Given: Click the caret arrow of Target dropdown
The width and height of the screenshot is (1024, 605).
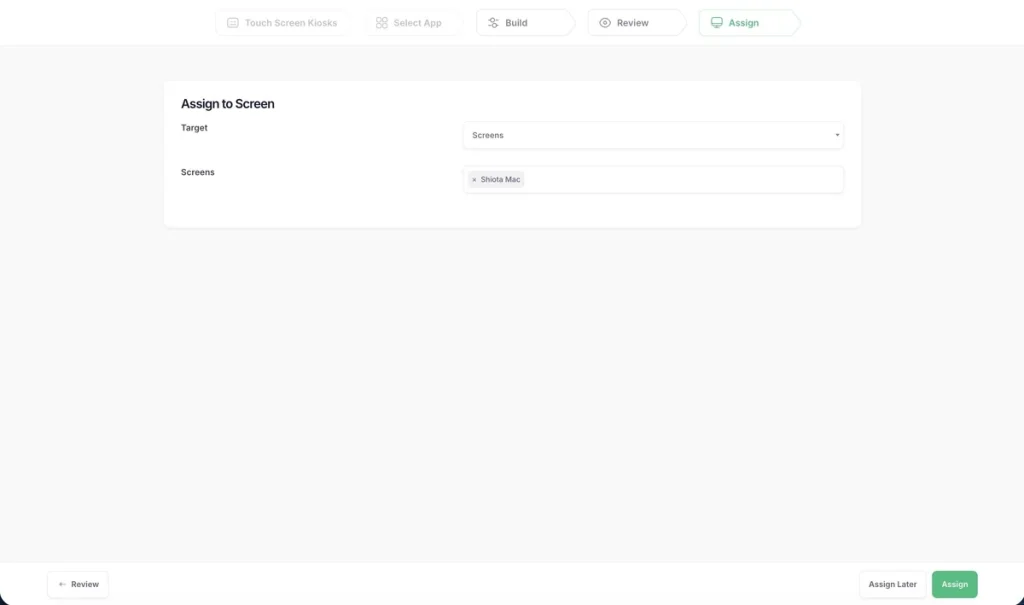Looking at the screenshot, I should [837, 135].
